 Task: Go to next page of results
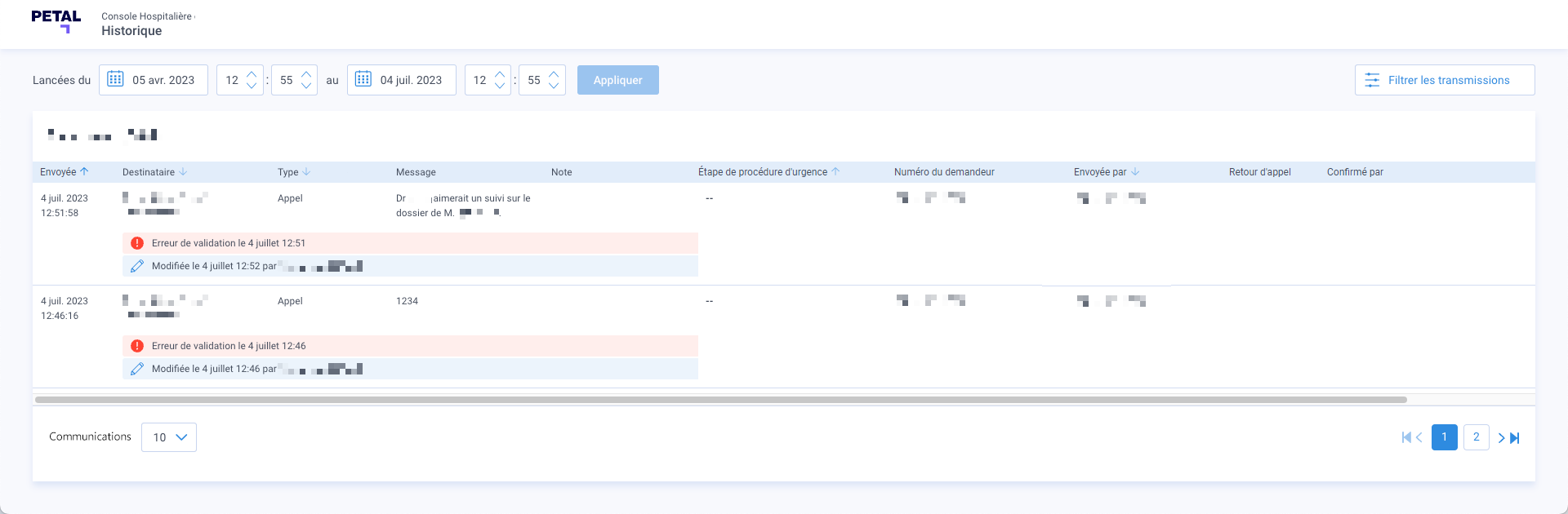point(1501,437)
